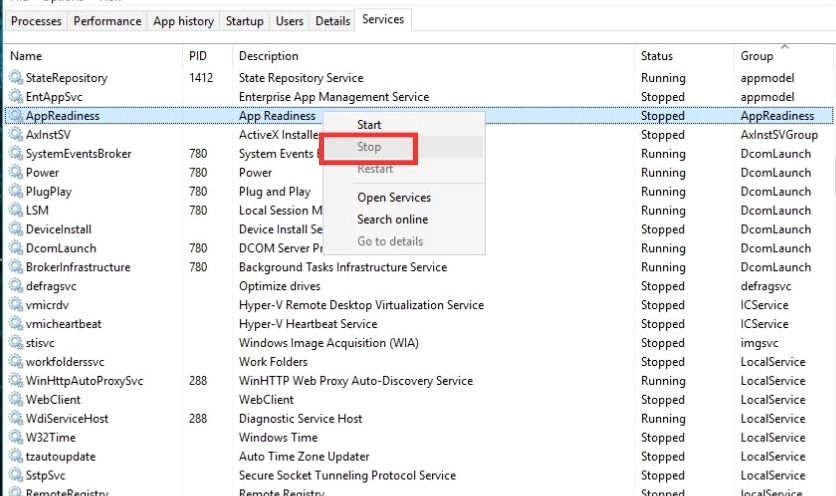This screenshot has height=496, width=836.
Task: Choose Open Services in context menu
Action: pyautogui.click(x=404, y=197)
